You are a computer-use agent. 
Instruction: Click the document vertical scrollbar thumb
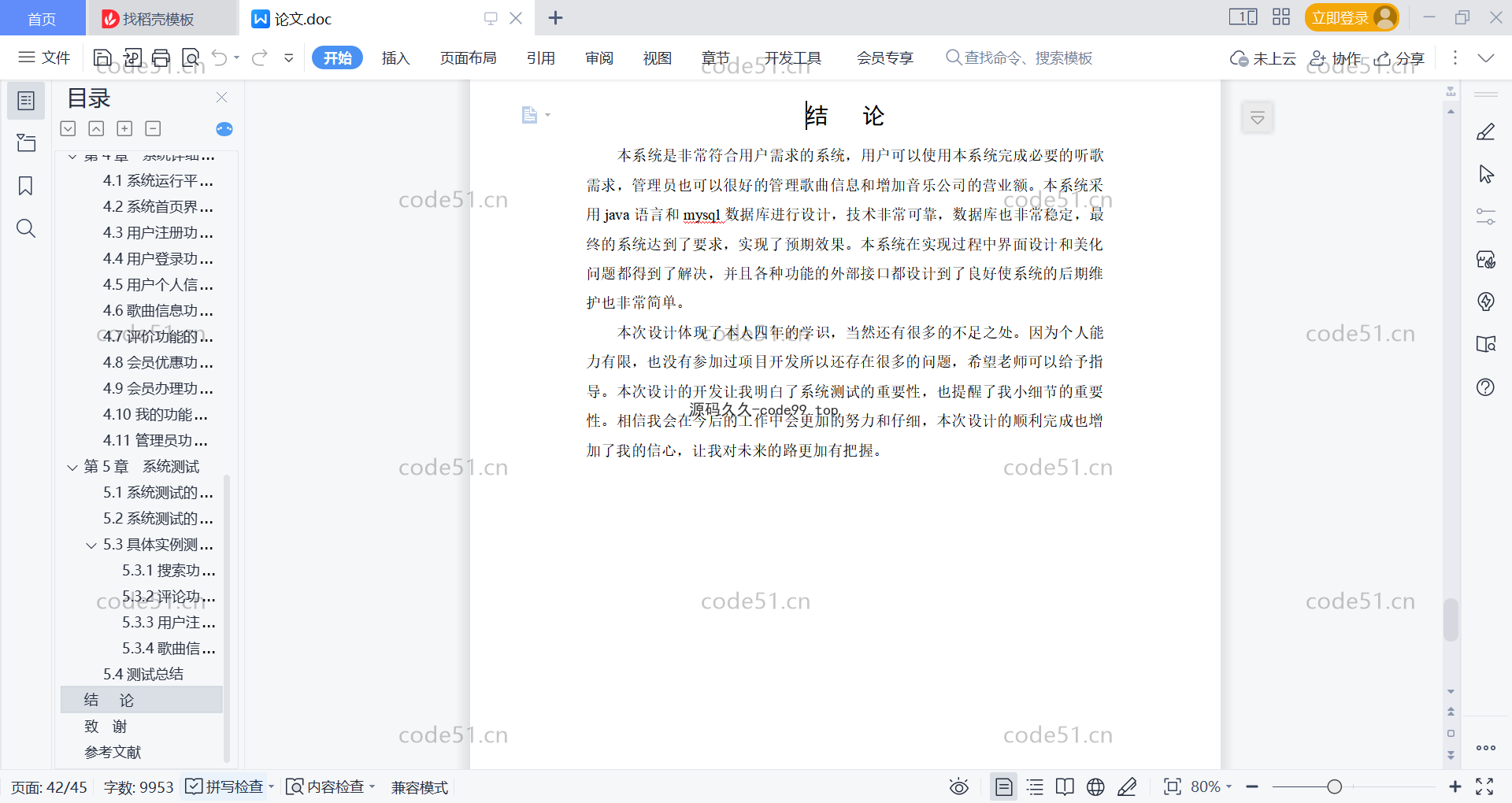coord(1451,620)
